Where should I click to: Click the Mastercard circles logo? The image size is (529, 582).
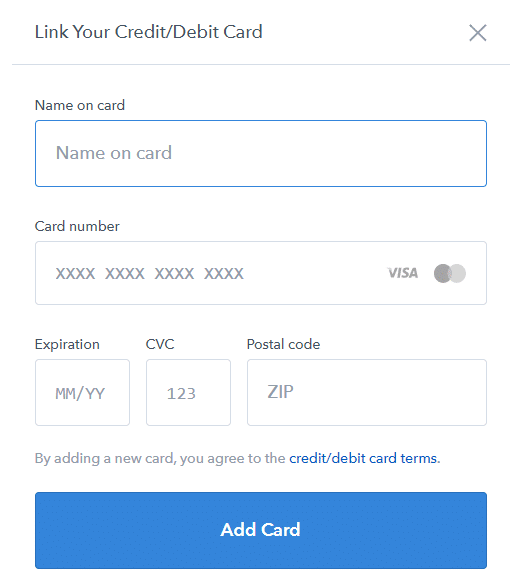click(450, 273)
